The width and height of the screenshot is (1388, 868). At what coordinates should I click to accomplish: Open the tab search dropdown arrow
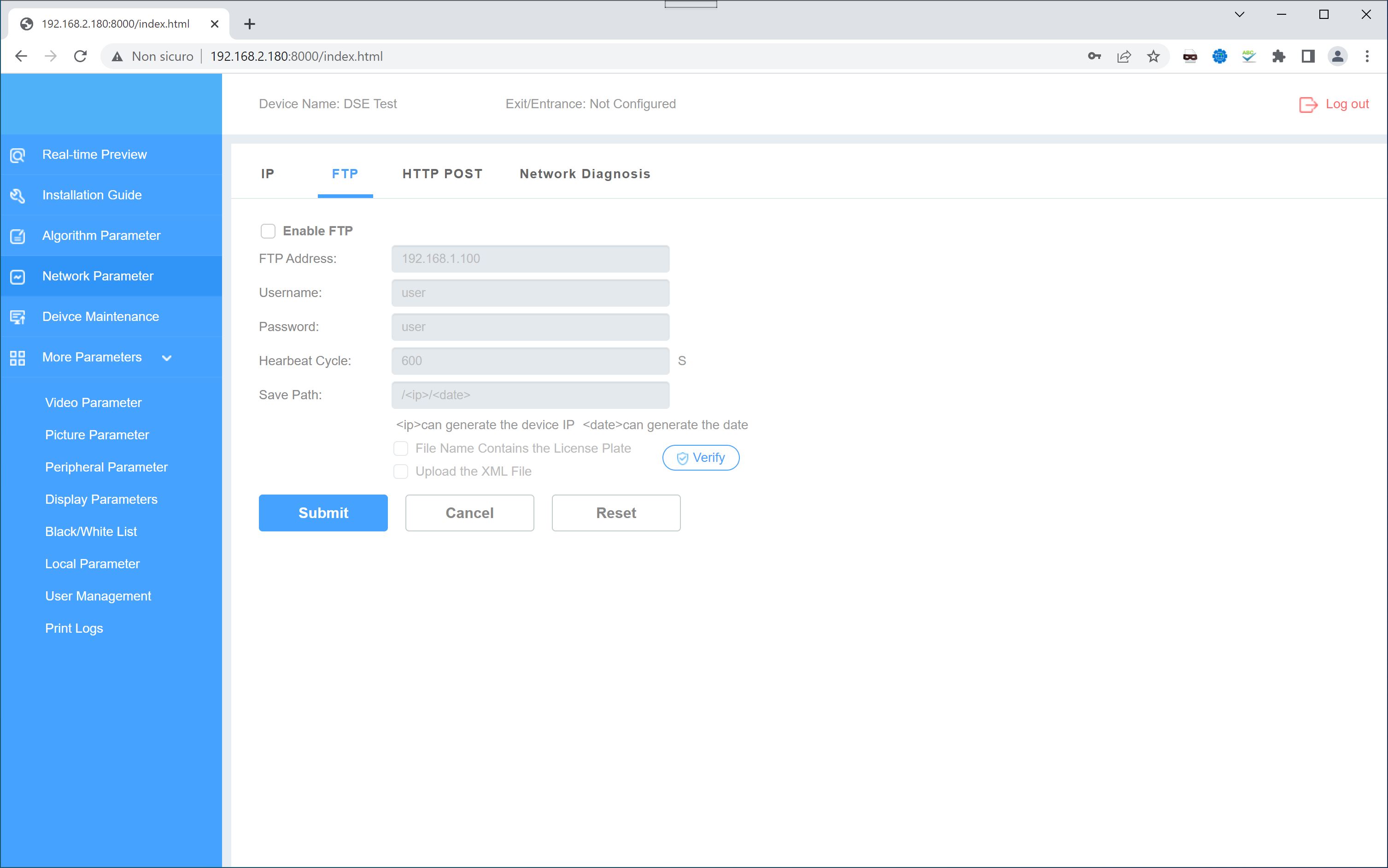click(x=1239, y=15)
